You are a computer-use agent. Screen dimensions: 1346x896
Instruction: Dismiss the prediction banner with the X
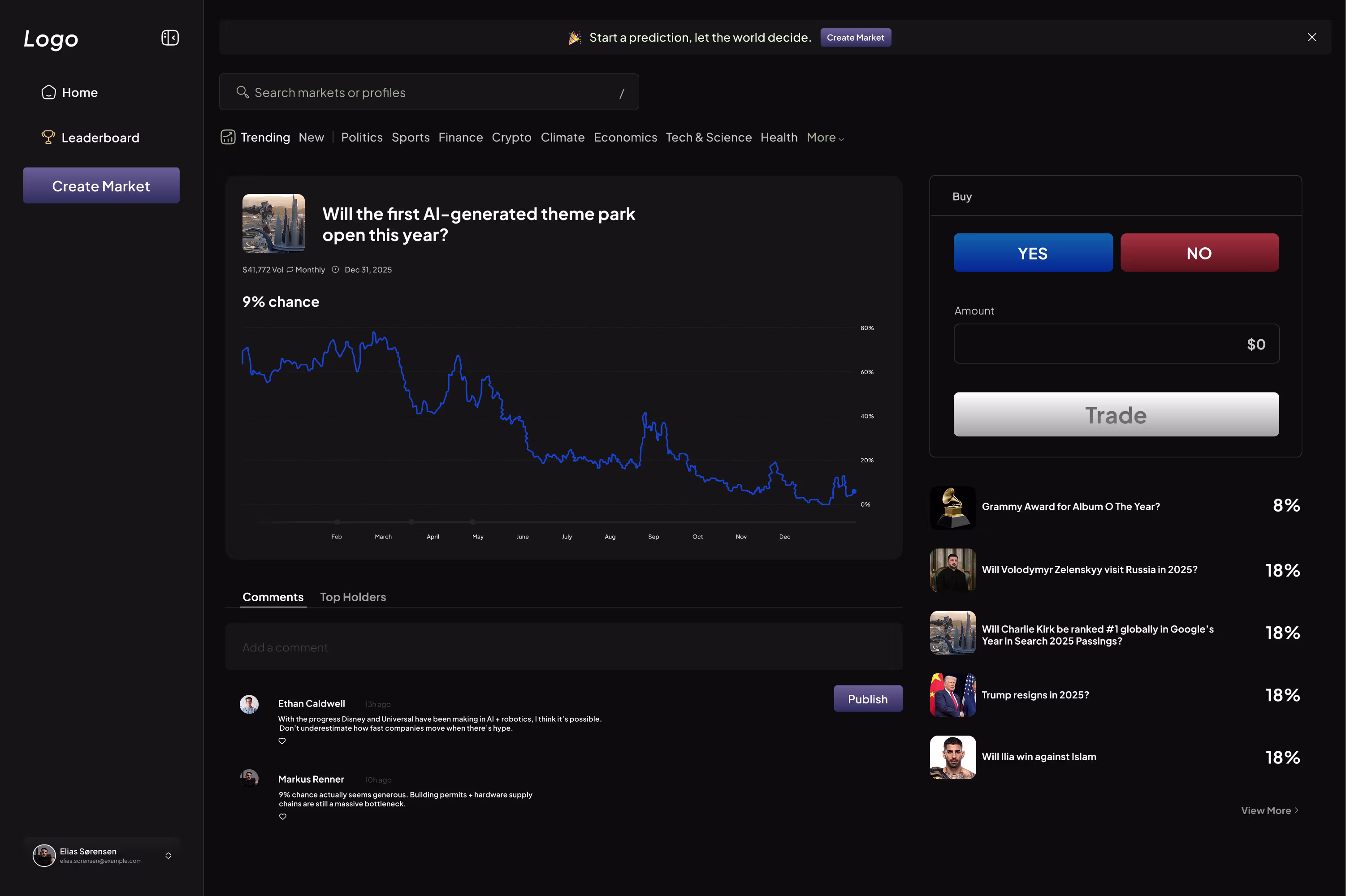1311,37
